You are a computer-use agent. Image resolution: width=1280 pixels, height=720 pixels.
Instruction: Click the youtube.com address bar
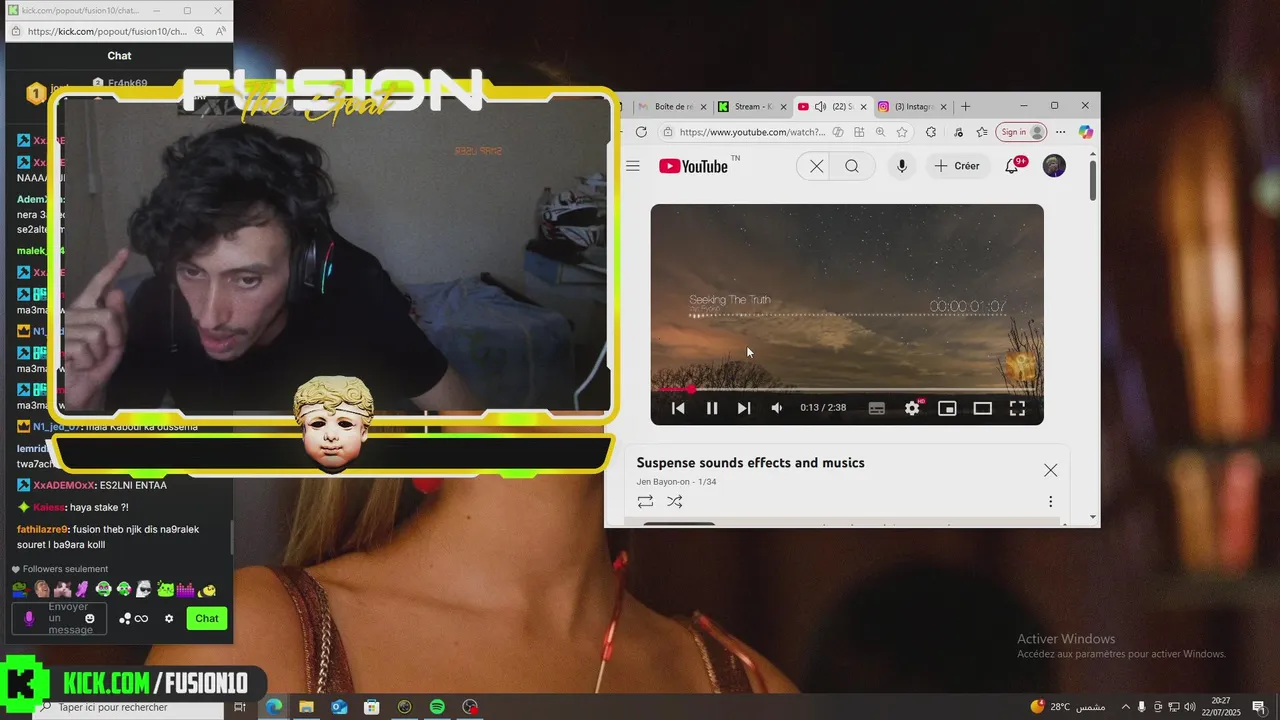click(x=752, y=132)
